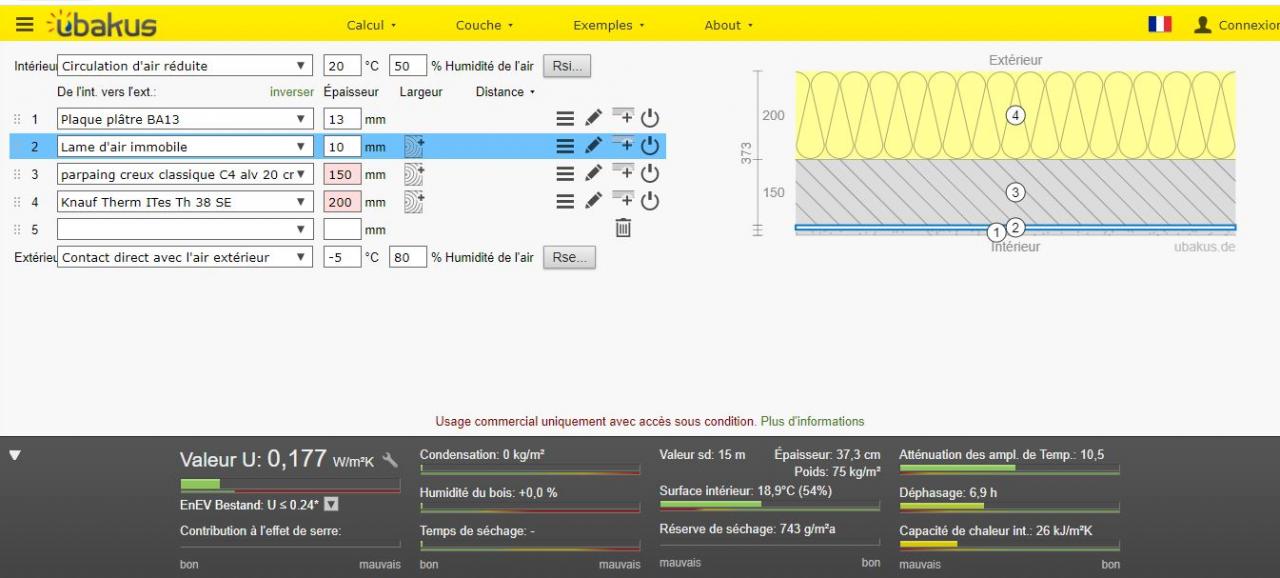This screenshot has width=1280, height=578.
Task: Toggle power for Lame d'air immobile layer
Action: (x=650, y=146)
